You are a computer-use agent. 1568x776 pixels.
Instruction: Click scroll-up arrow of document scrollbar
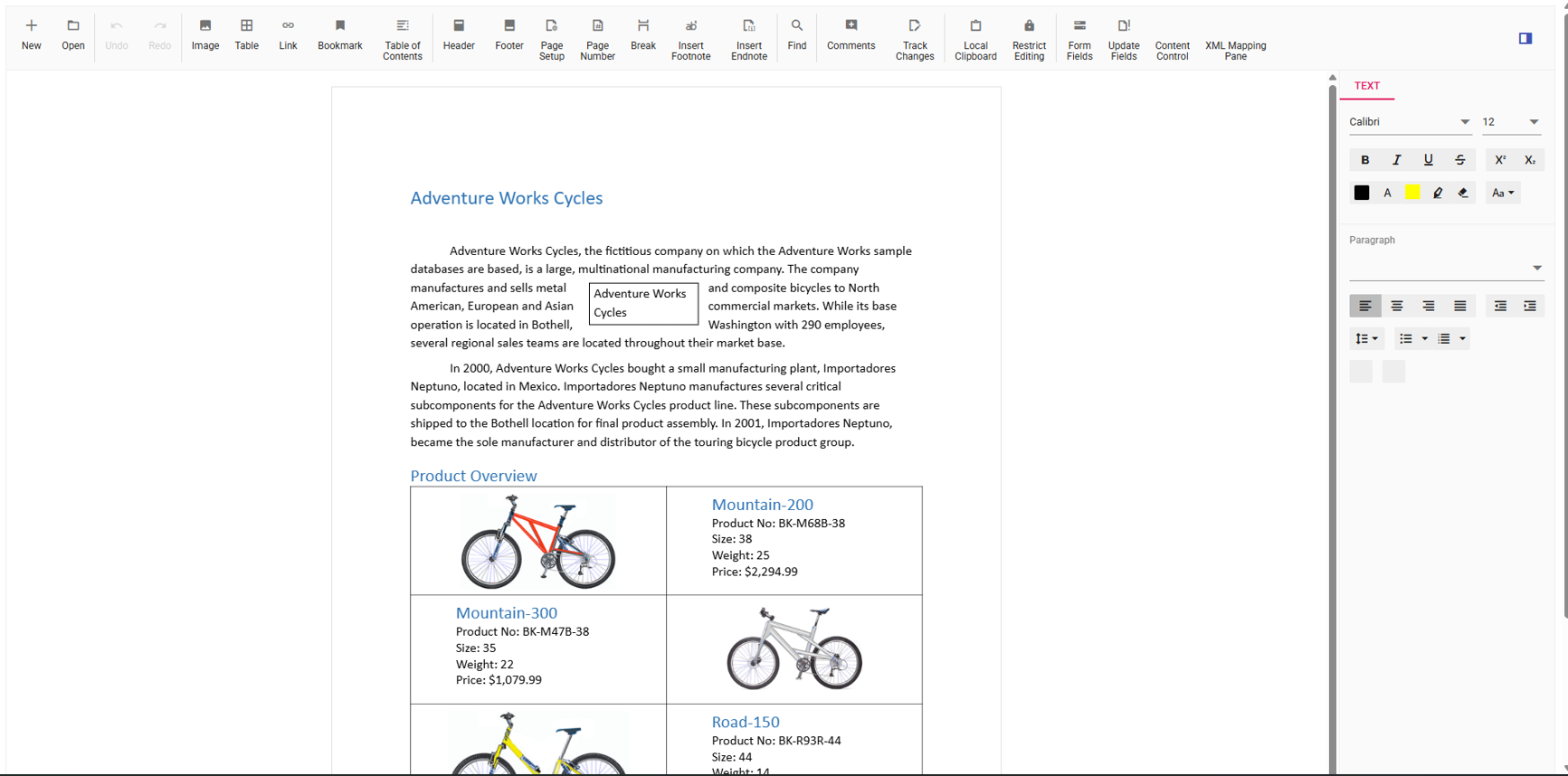coord(1332,78)
